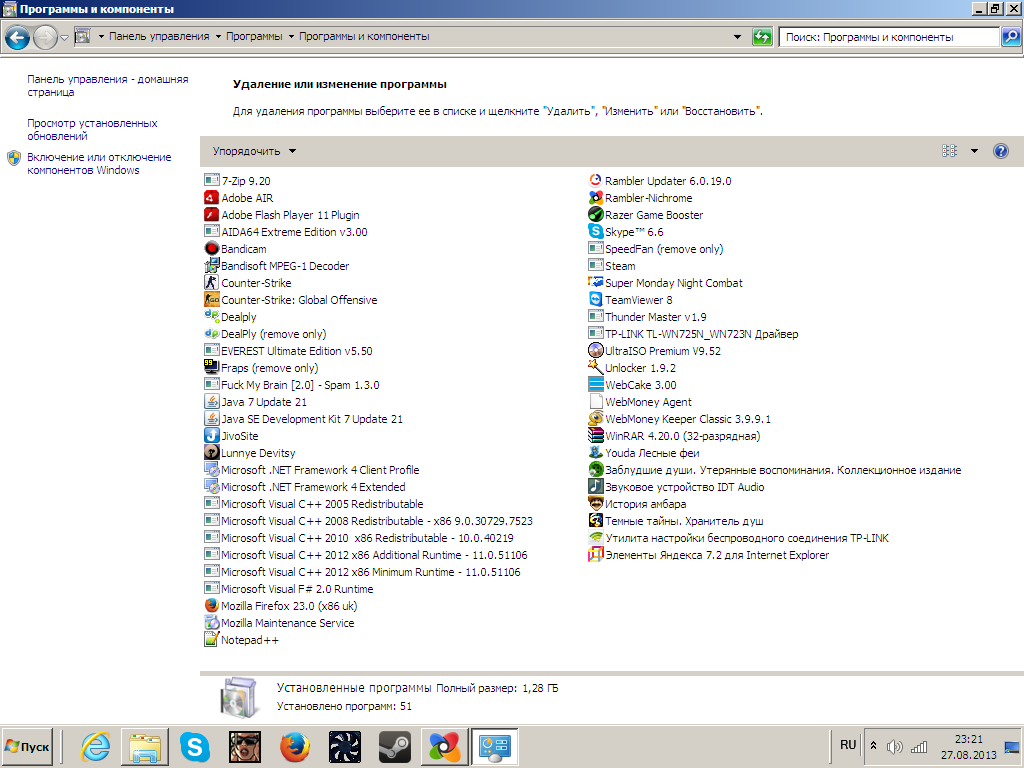Screen dimensions: 1024x768
Task: Open view options arrow next to view icon
Action: click(x=974, y=152)
